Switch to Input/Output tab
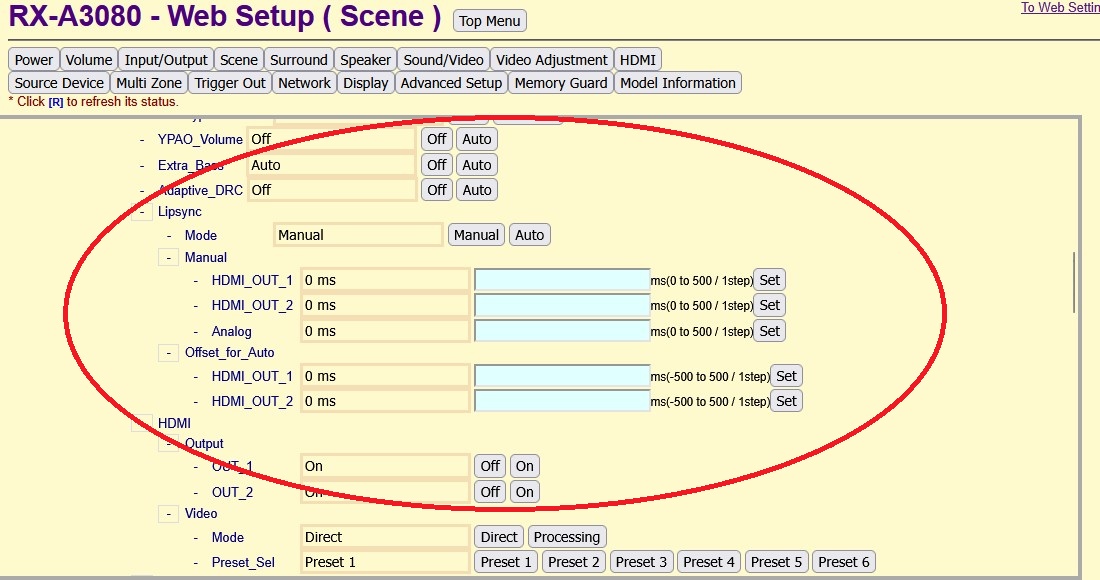Image resolution: width=1100 pixels, height=580 pixels. coord(166,60)
